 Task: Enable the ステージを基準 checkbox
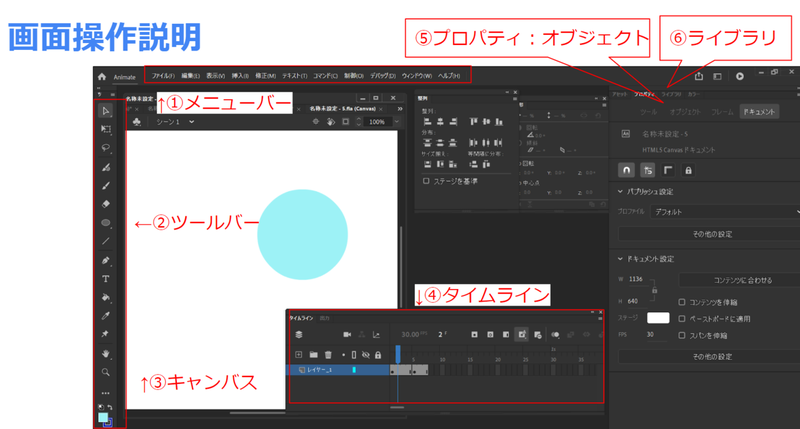pos(426,181)
